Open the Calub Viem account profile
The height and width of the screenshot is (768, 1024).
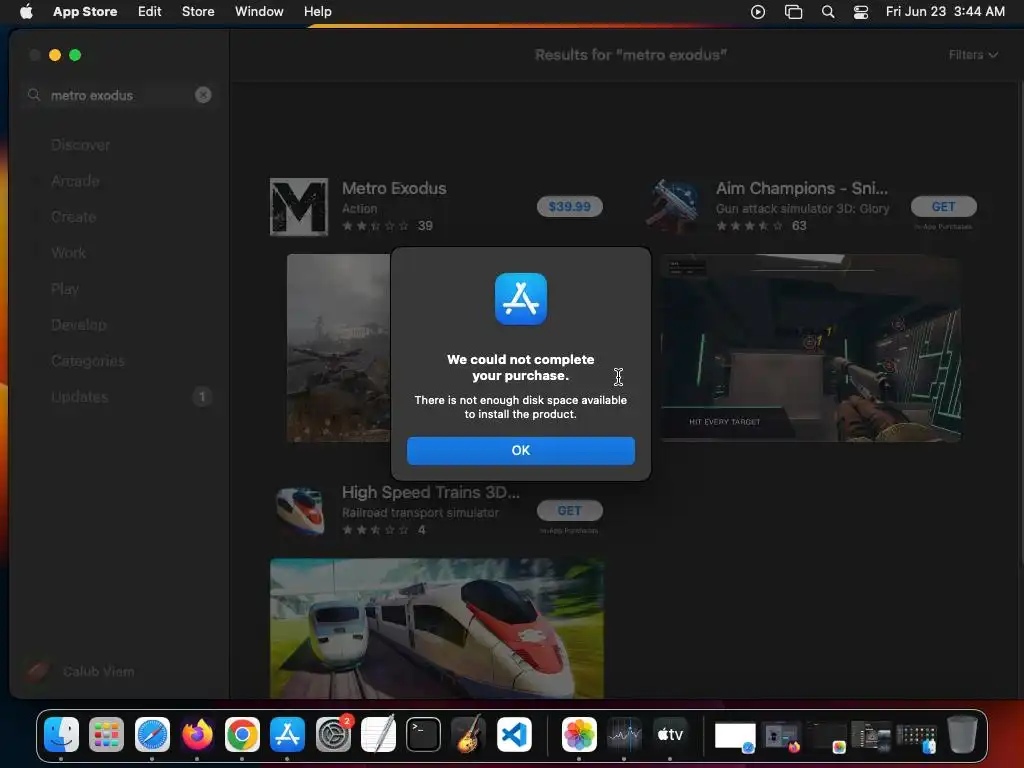point(80,671)
